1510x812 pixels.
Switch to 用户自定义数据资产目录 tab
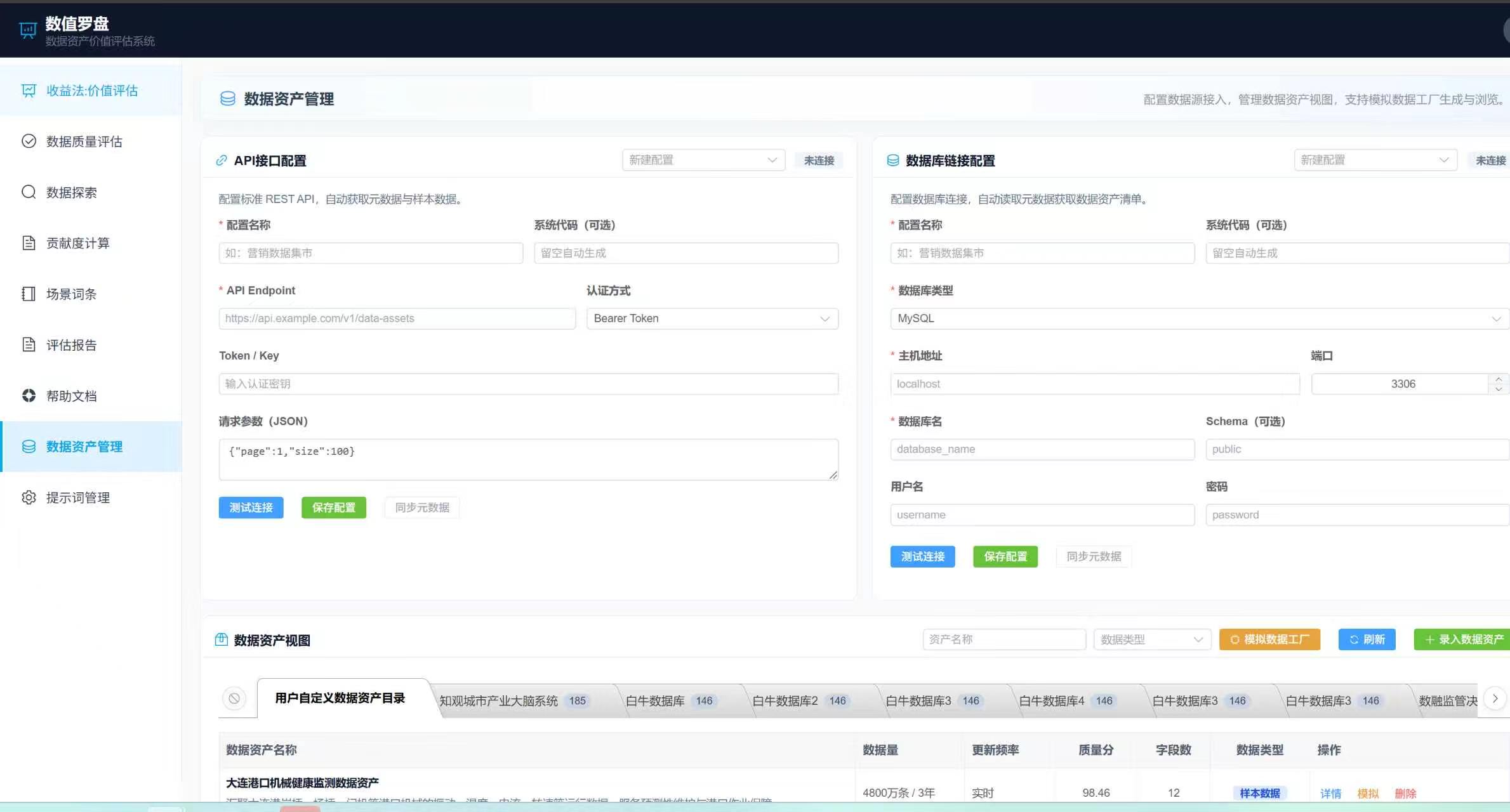coord(340,698)
